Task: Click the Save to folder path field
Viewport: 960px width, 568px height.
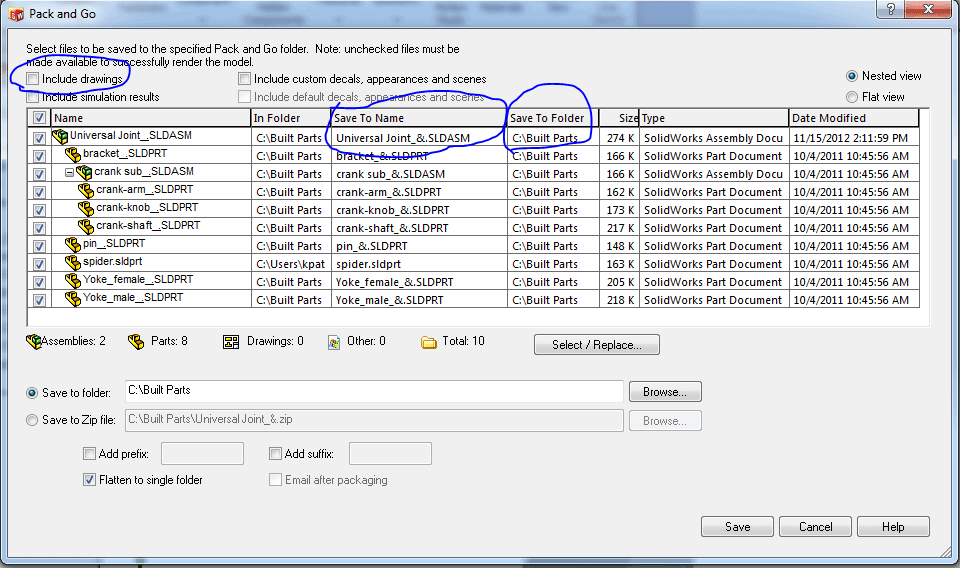Action: click(374, 391)
